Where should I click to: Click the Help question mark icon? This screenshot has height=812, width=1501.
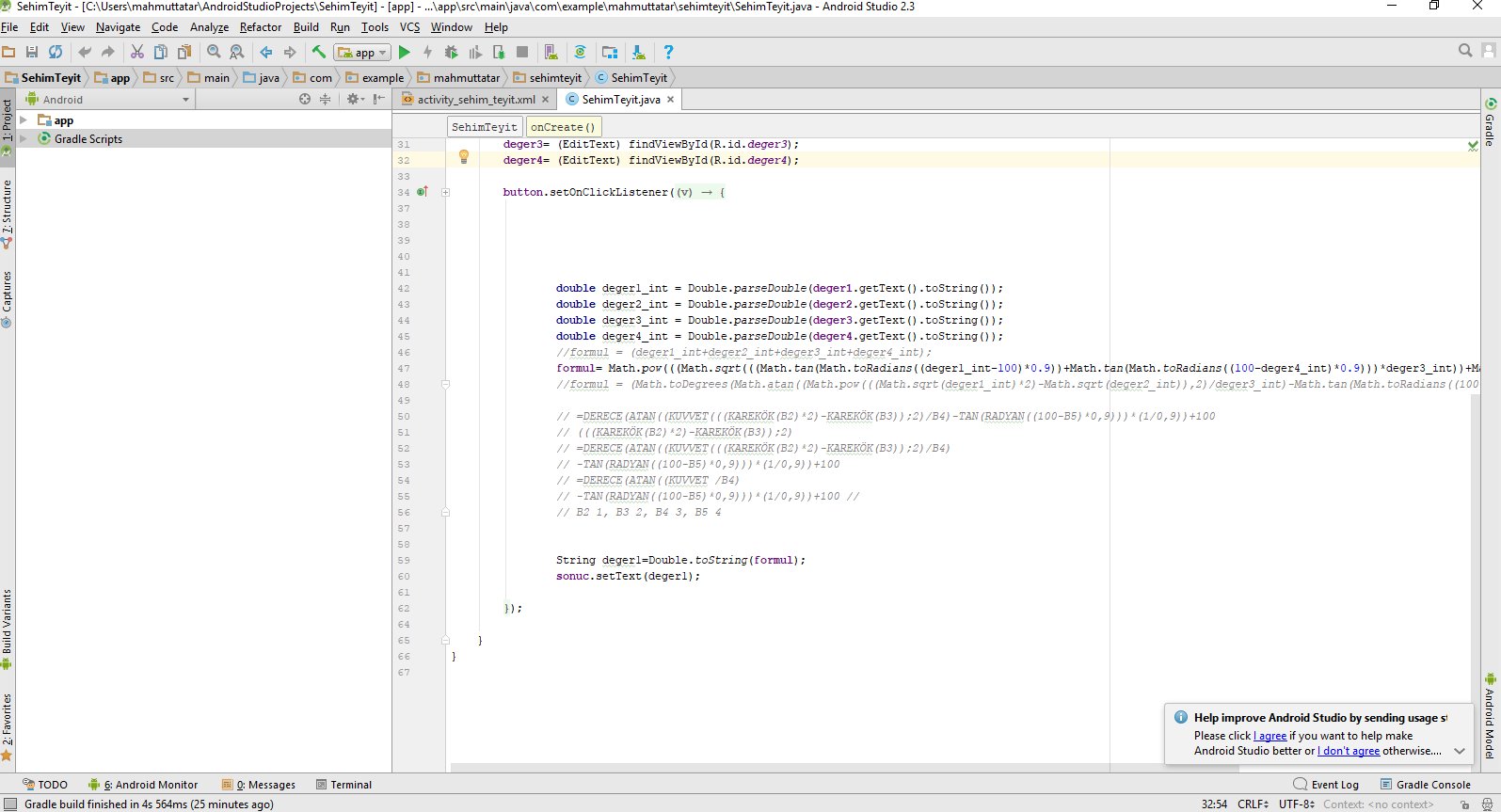coord(668,53)
